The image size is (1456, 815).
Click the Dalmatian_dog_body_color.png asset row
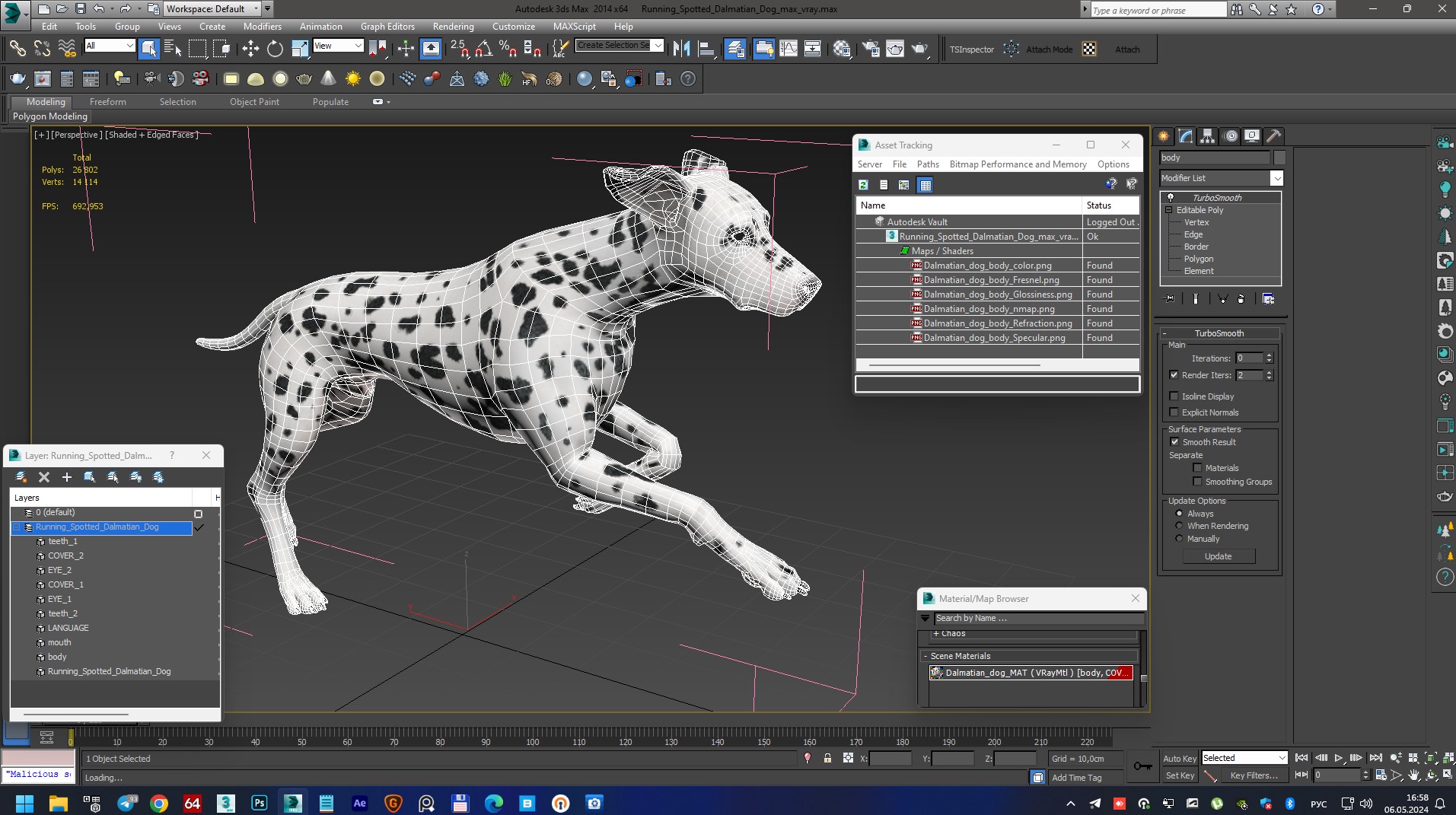987,266
